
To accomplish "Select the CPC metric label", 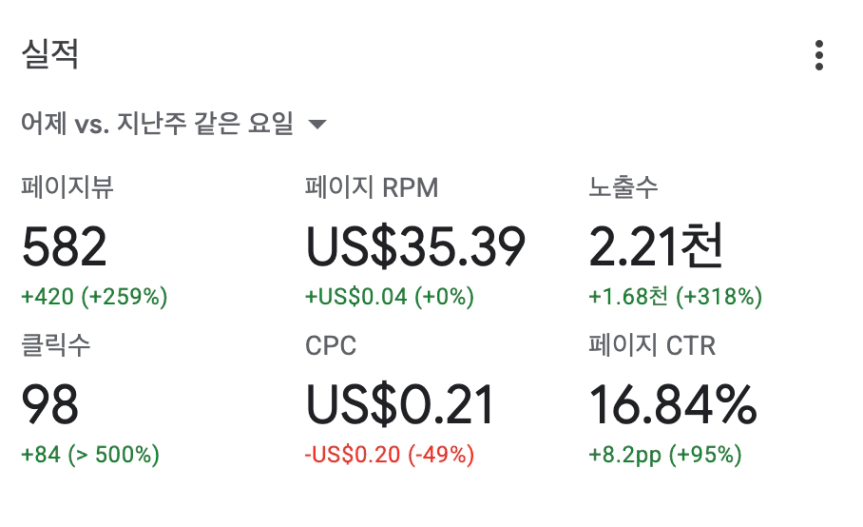I will (331, 346).
